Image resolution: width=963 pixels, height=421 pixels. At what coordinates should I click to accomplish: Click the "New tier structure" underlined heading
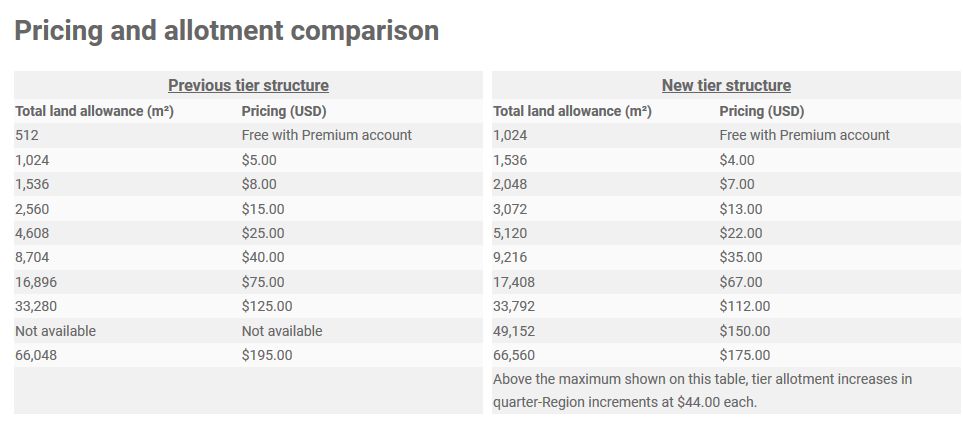point(726,85)
